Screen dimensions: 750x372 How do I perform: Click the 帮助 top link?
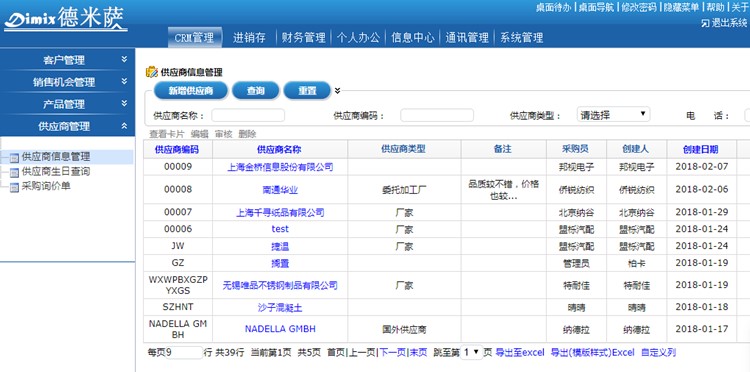(x=716, y=7)
